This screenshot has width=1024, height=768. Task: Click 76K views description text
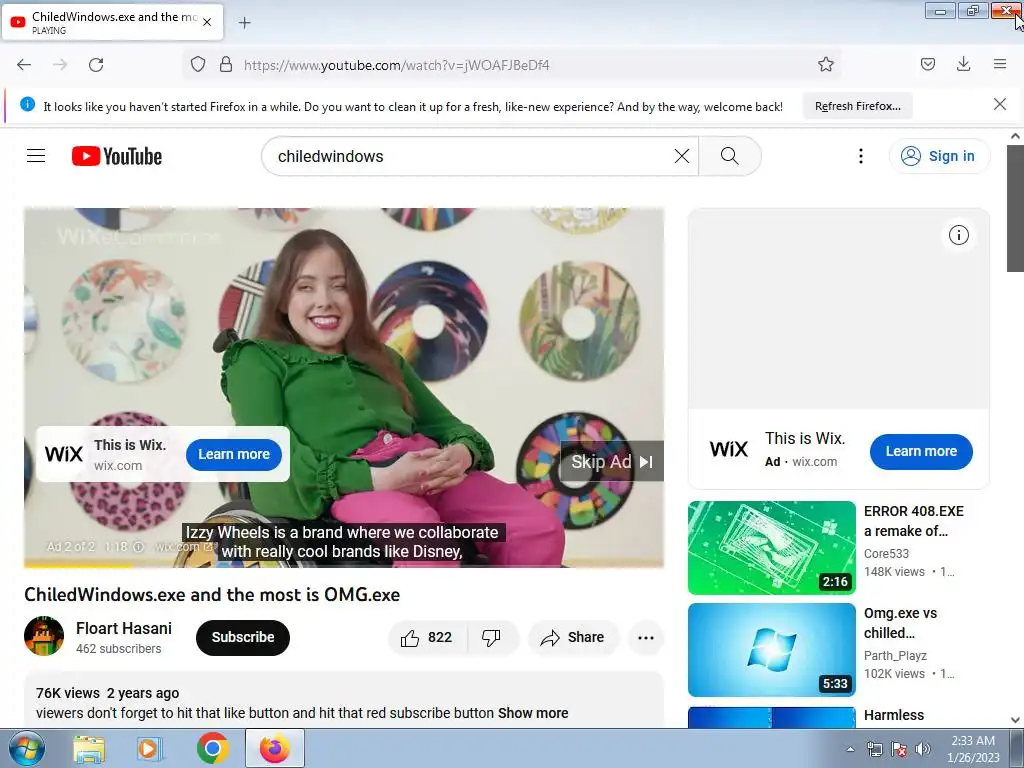click(x=68, y=693)
